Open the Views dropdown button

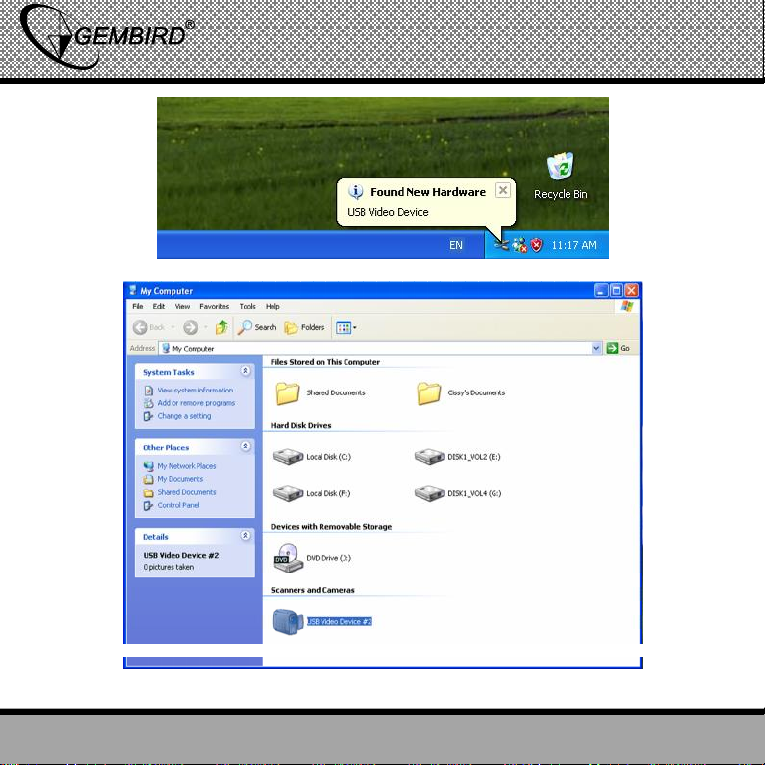[346, 327]
